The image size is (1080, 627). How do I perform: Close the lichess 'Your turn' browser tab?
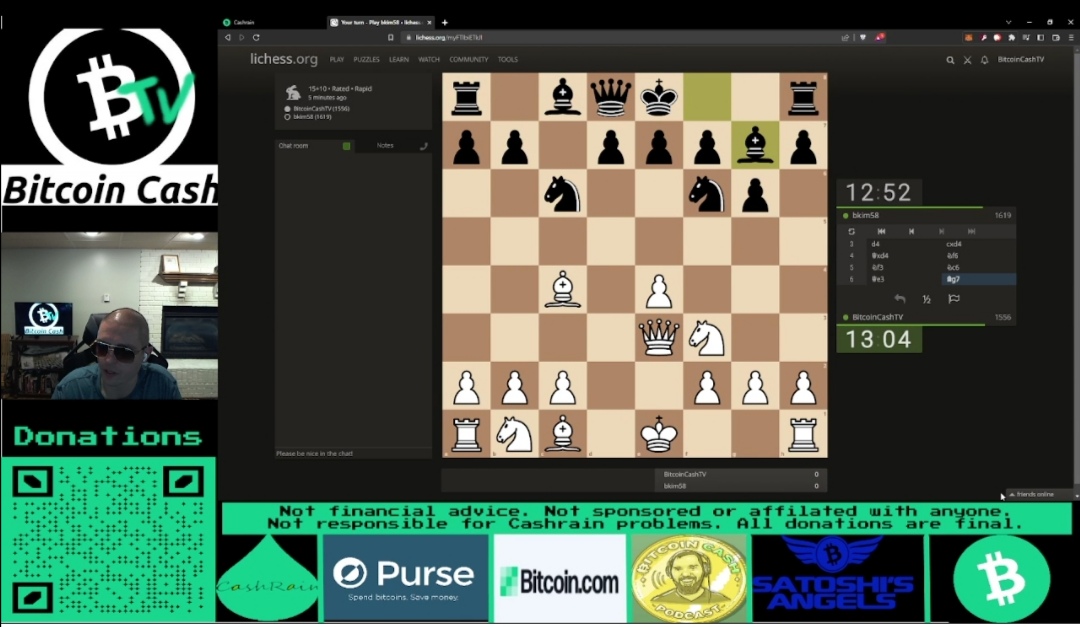pyautogui.click(x=429, y=23)
